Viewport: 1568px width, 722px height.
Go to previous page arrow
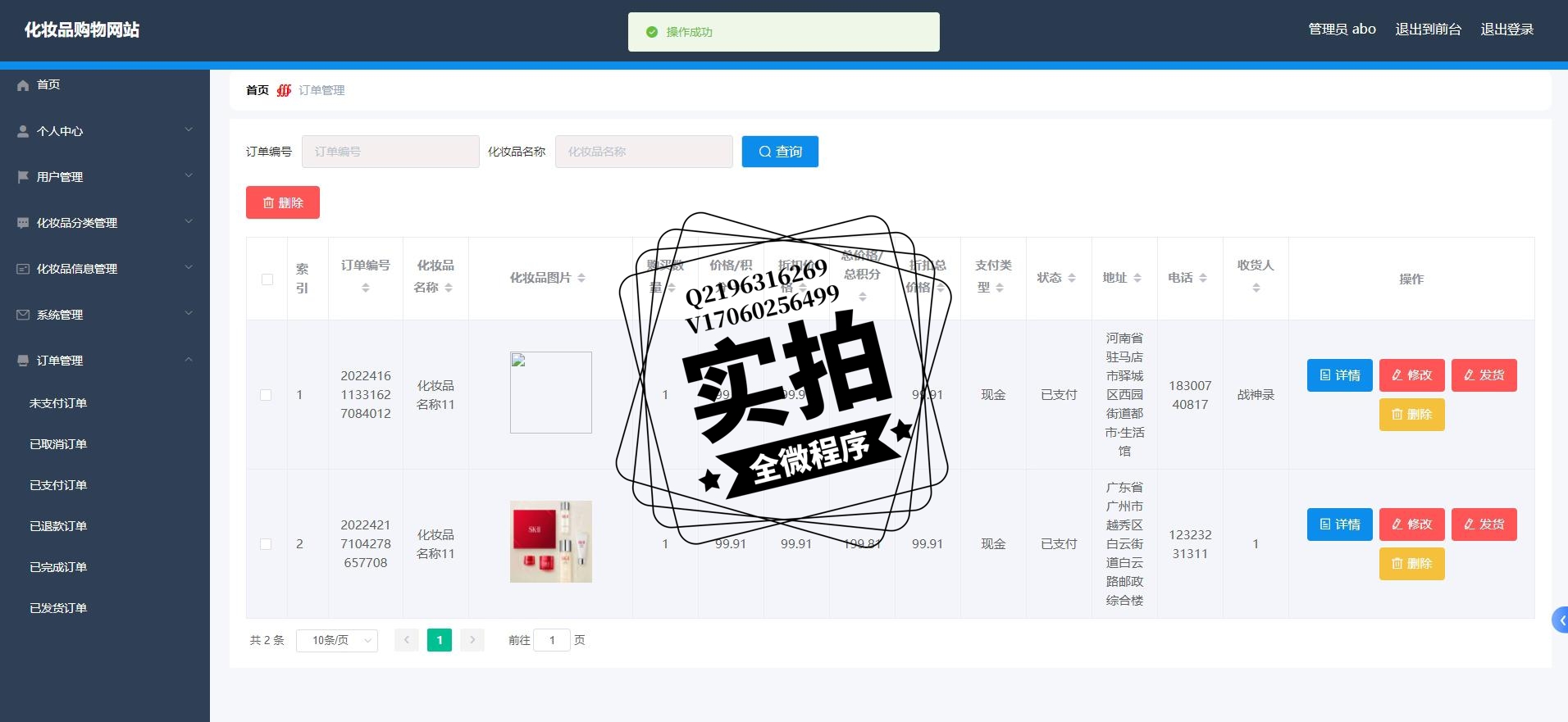[x=407, y=640]
